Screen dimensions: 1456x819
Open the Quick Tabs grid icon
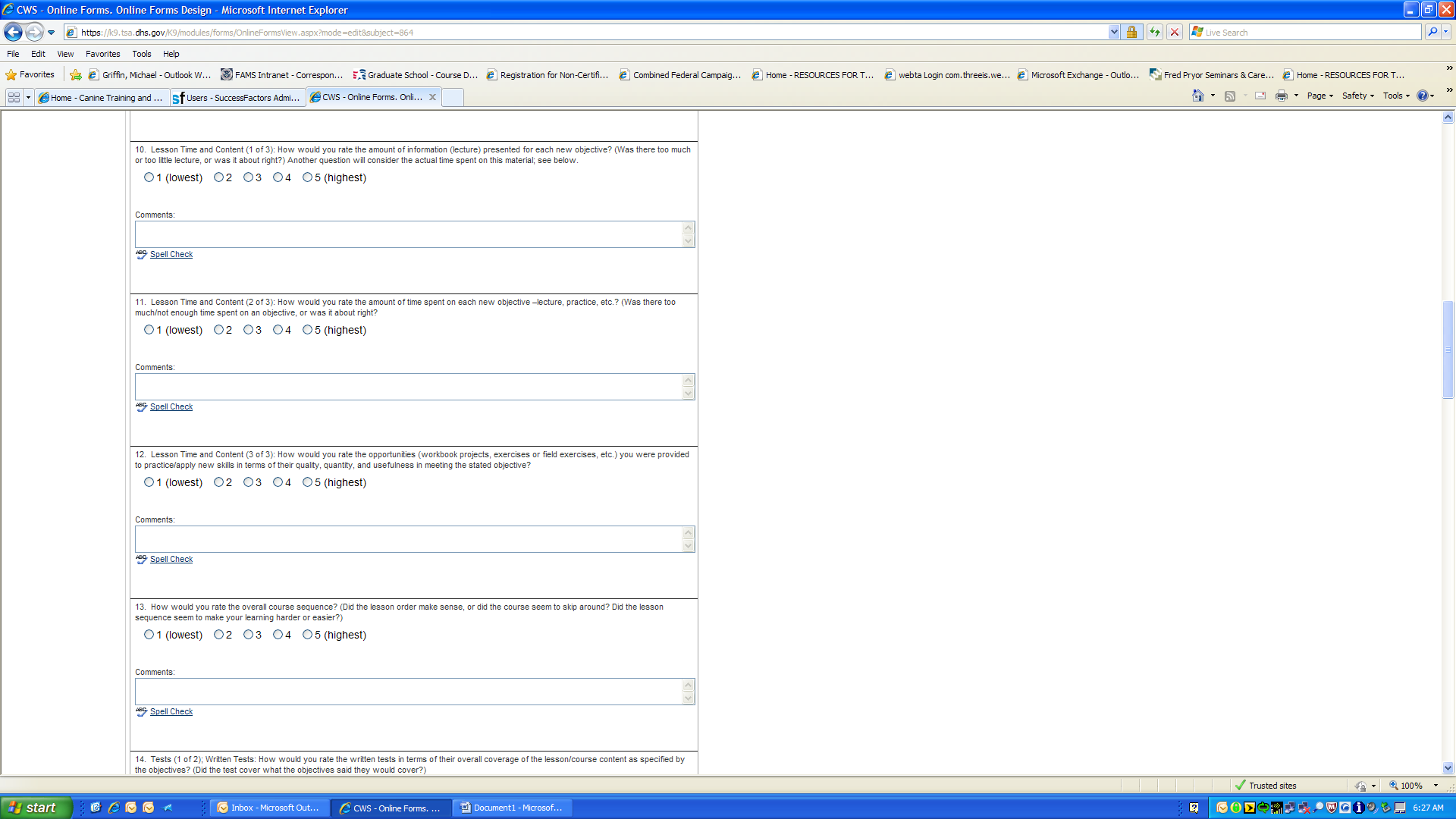tap(14, 97)
